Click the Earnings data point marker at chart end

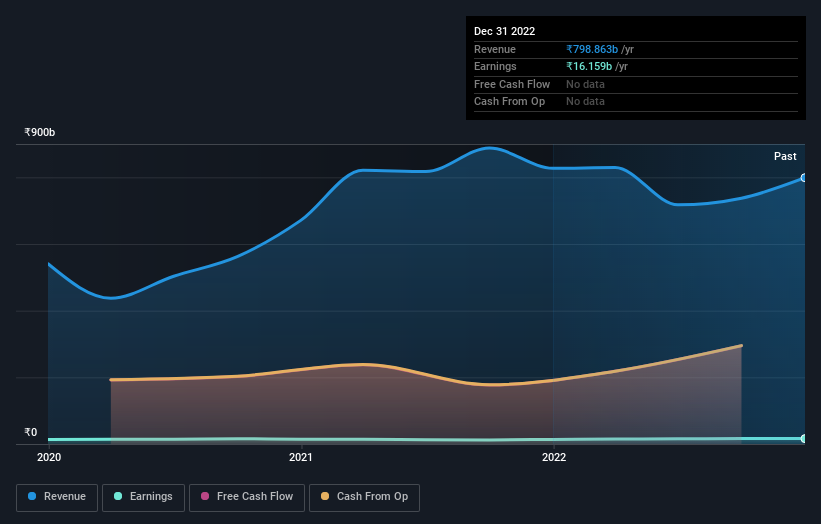click(x=804, y=438)
